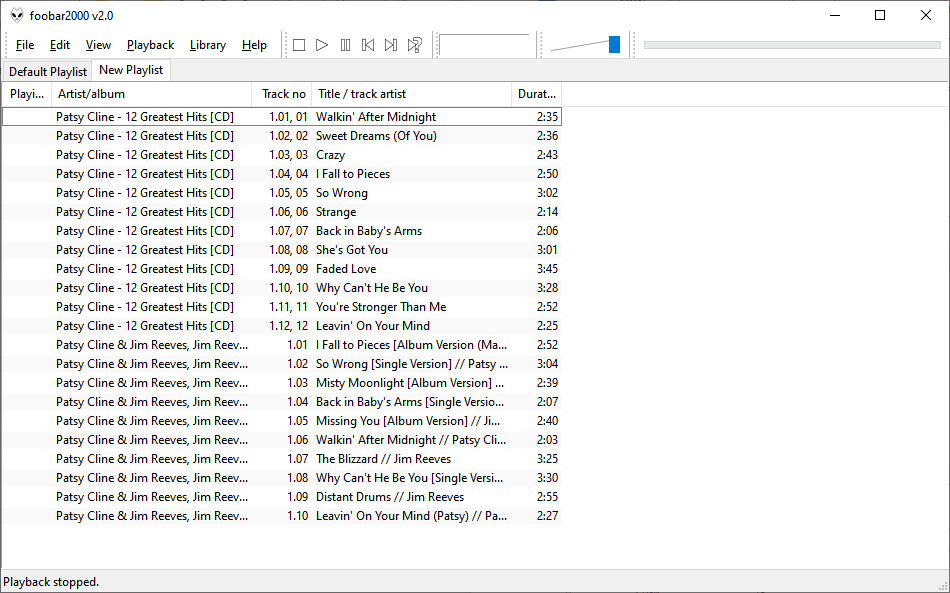Click the random playback icon
950x593 pixels.
[x=415, y=45]
